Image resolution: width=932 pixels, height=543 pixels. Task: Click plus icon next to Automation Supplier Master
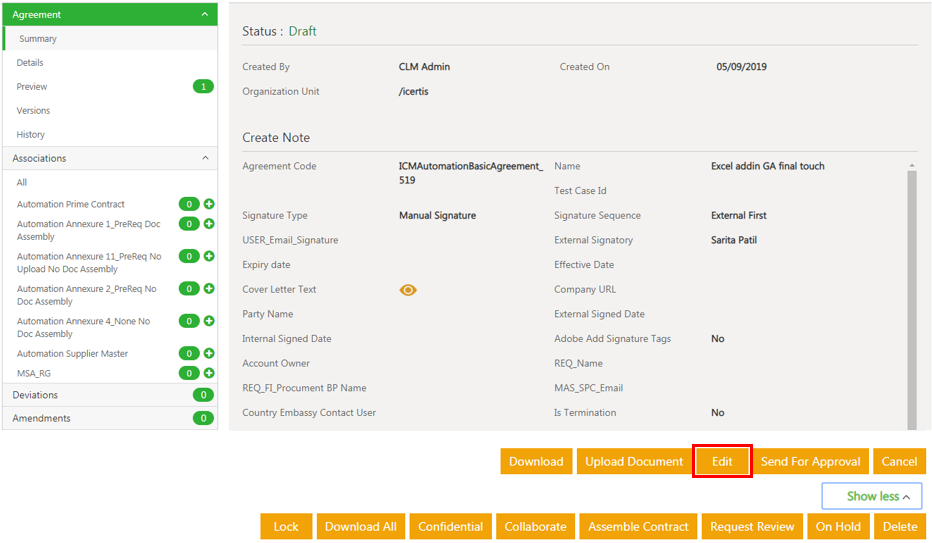point(209,353)
